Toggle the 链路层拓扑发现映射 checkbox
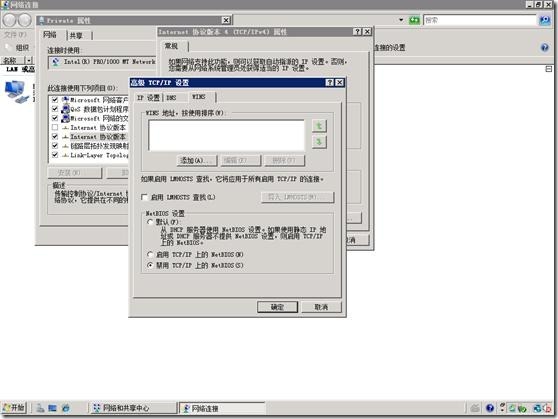 point(55,146)
